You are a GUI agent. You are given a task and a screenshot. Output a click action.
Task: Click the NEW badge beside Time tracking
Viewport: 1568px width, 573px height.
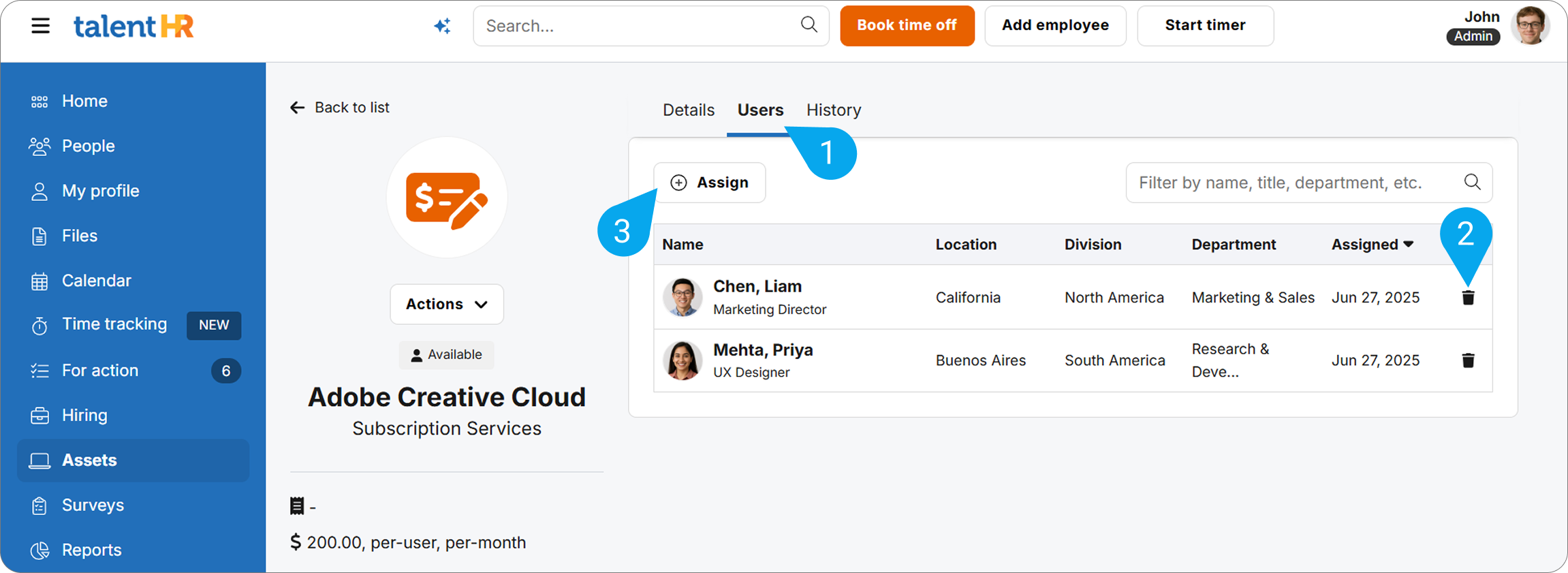click(x=214, y=325)
